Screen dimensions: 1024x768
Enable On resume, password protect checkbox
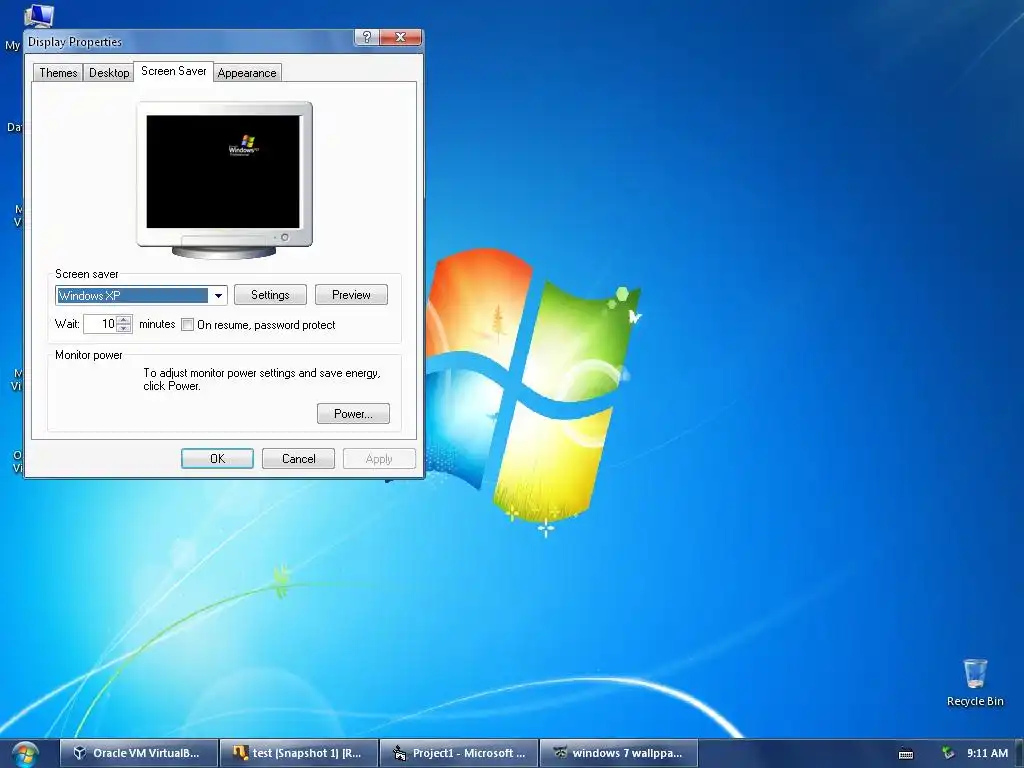click(x=187, y=325)
